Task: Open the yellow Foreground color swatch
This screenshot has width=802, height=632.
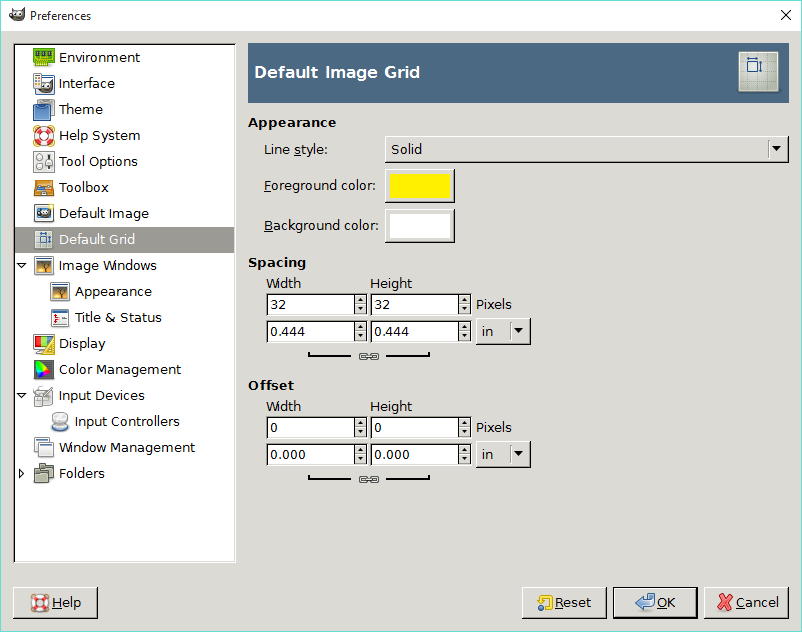Action: (x=419, y=186)
